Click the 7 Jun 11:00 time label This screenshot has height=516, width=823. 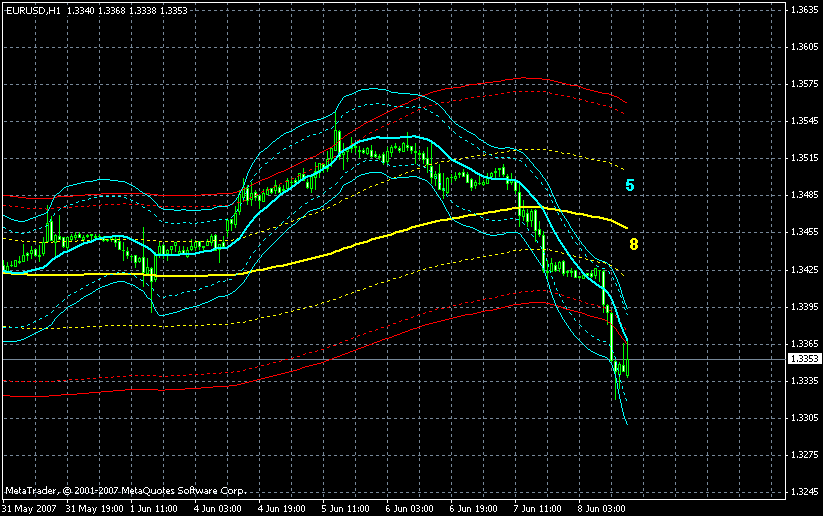[x=537, y=509]
